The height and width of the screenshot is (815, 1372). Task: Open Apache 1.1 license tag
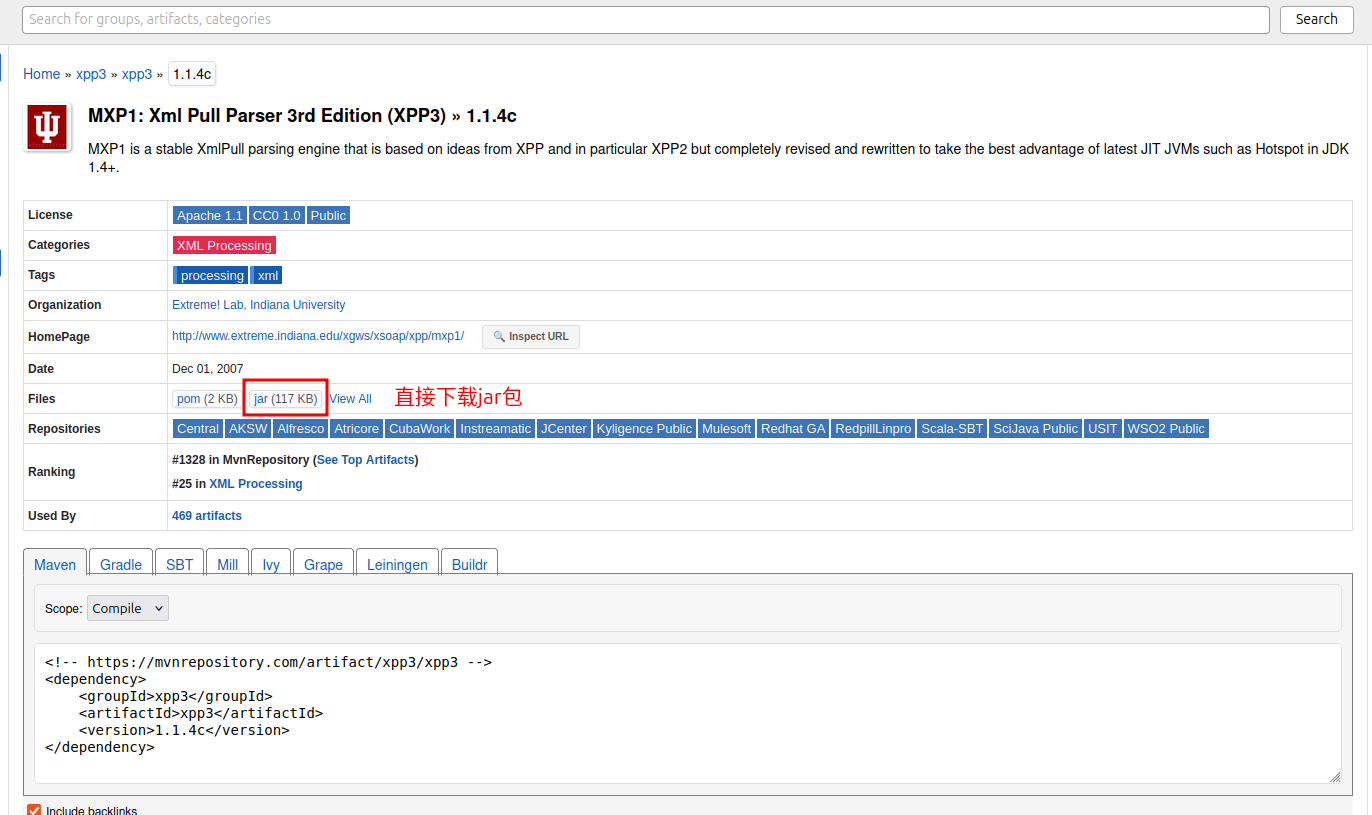[x=210, y=216]
